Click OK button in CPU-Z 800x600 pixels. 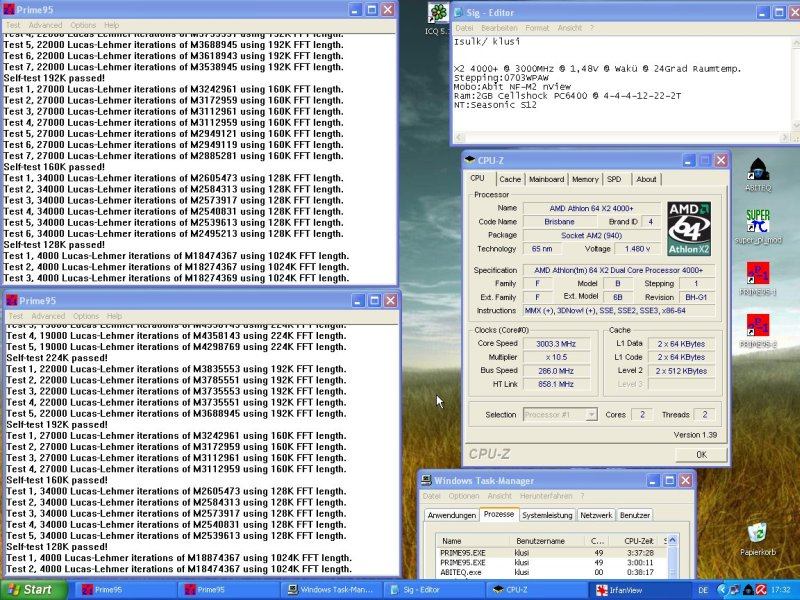[x=701, y=454]
